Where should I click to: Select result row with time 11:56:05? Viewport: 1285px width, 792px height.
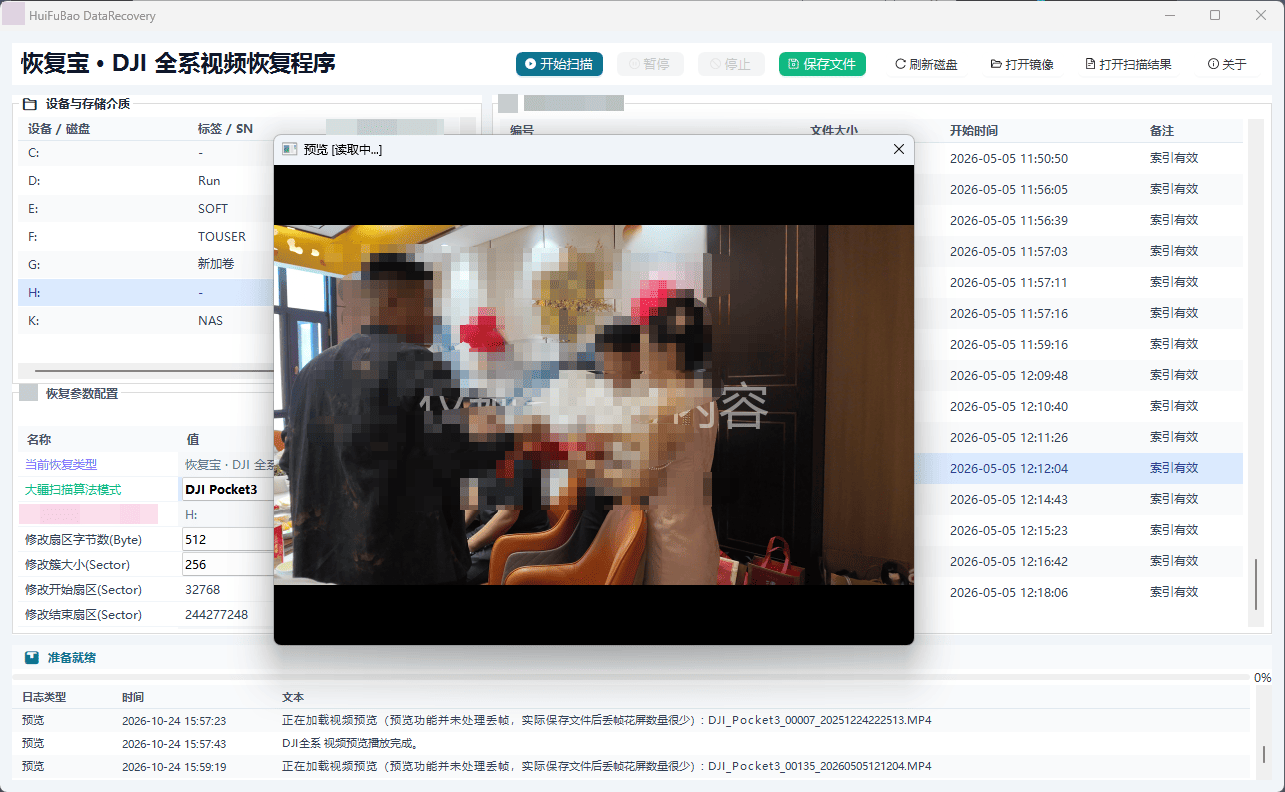(x=1078, y=189)
